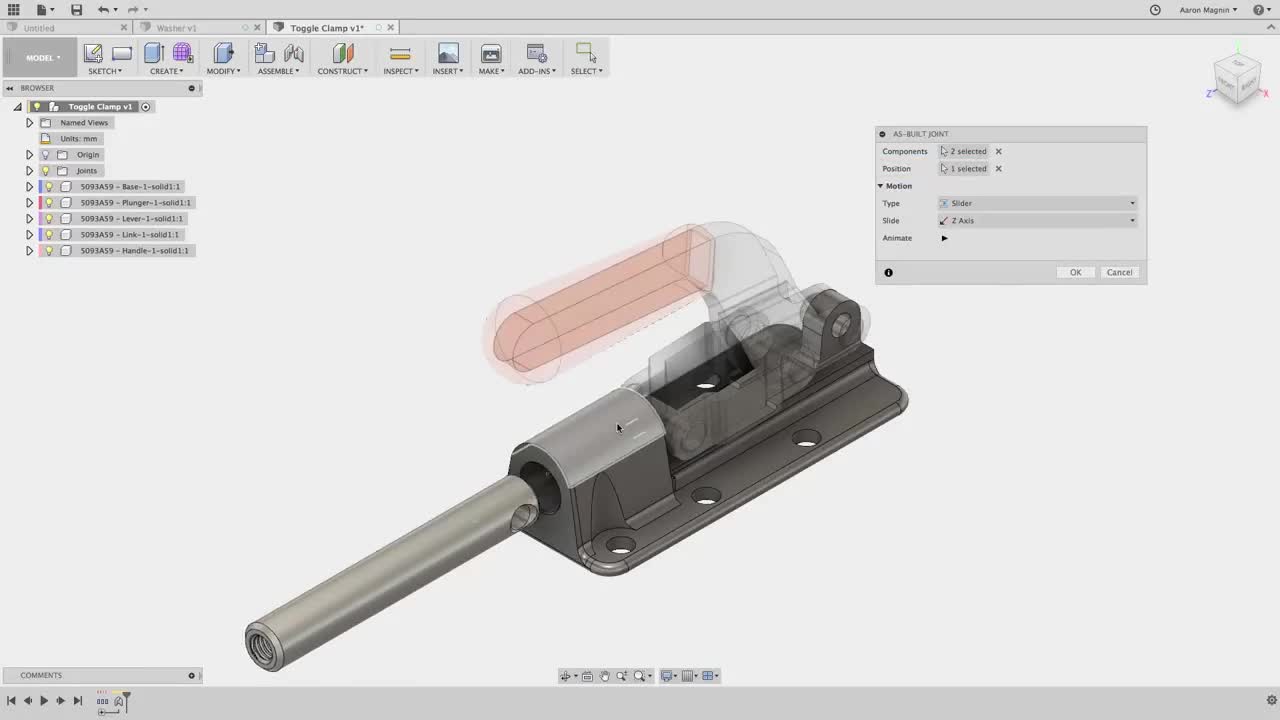The width and height of the screenshot is (1280, 720).
Task: Hide the Link-1-solid1:1 component
Action: pyautogui.click(x=49, y=235)
